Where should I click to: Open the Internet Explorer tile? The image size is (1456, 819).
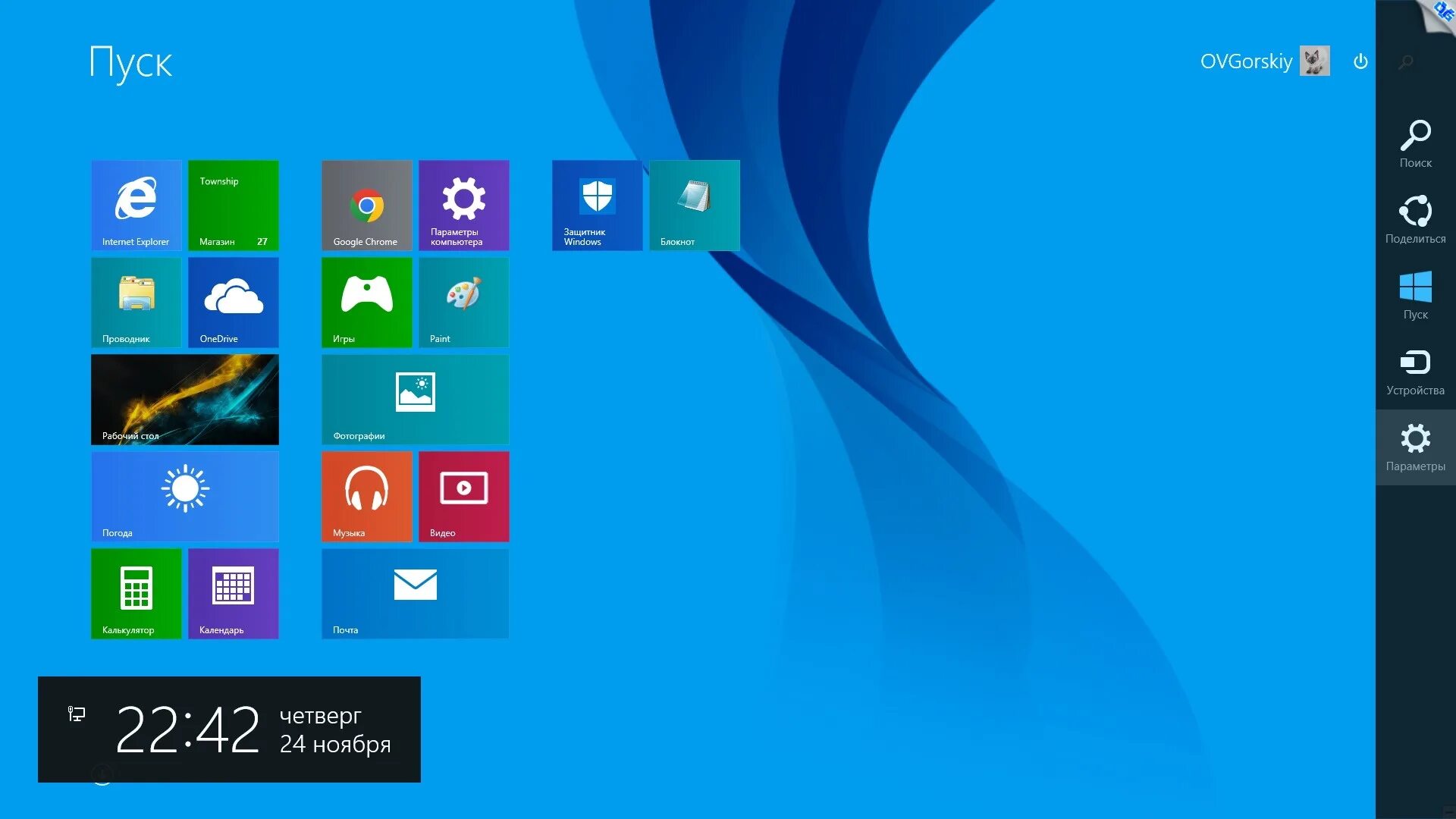click(x=136, y=206)
